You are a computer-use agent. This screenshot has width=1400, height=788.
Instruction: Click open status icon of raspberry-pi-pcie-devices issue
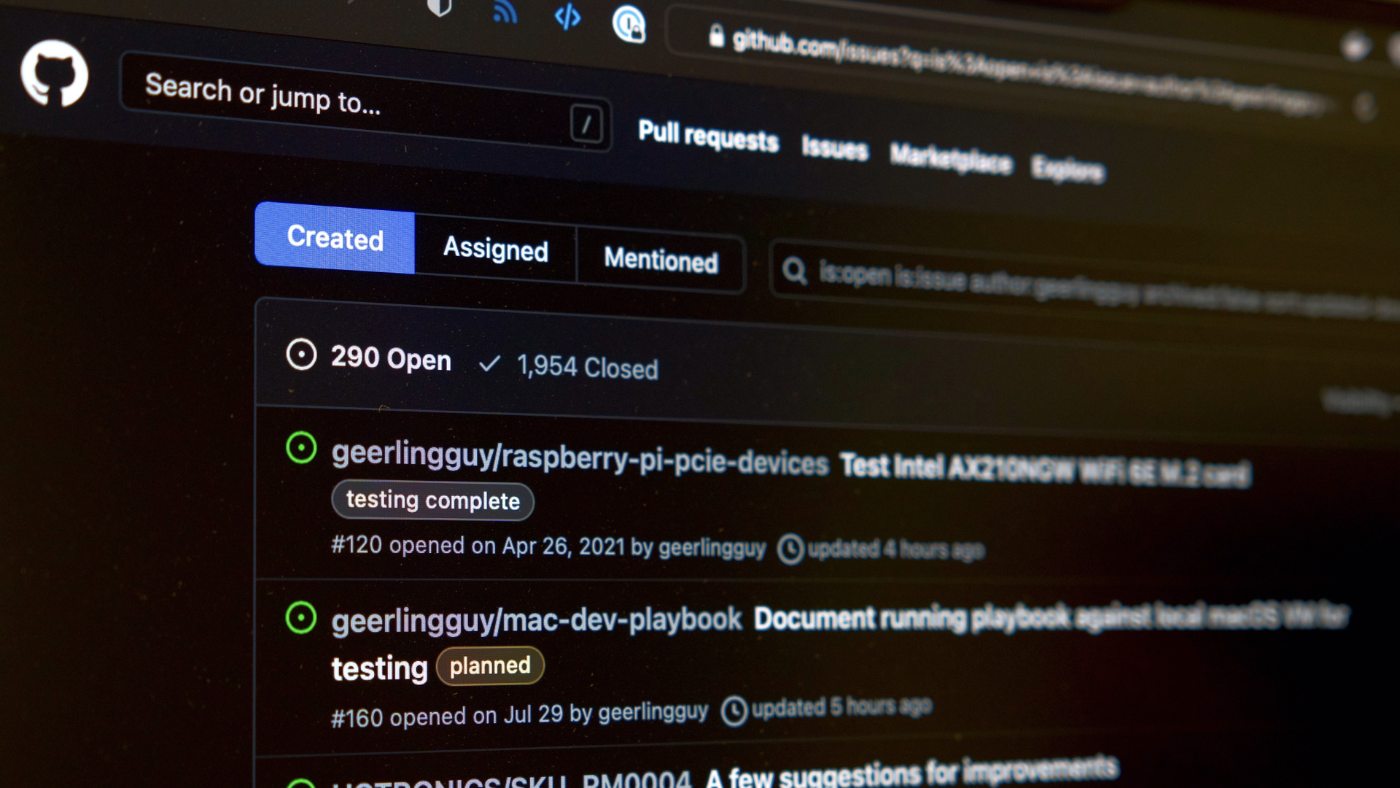coord(301,448)
